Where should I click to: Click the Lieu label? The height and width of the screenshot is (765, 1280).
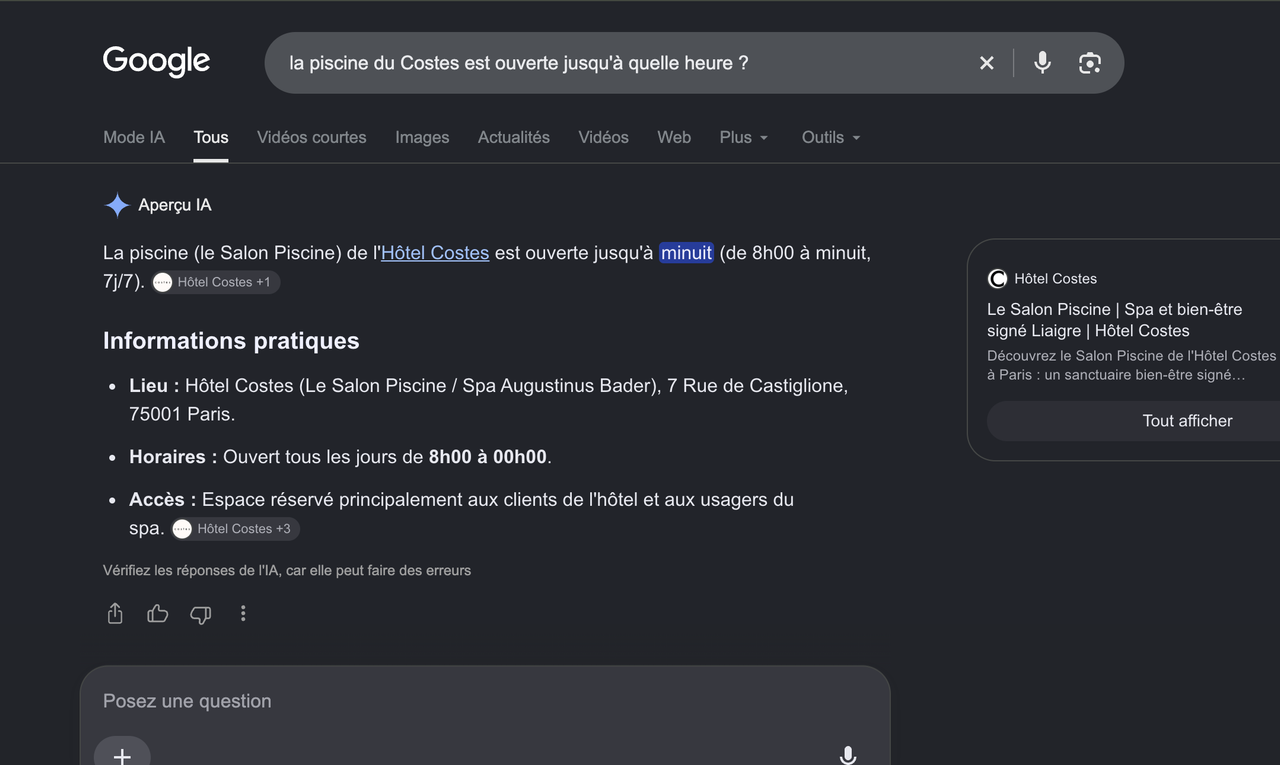point(154,386)
